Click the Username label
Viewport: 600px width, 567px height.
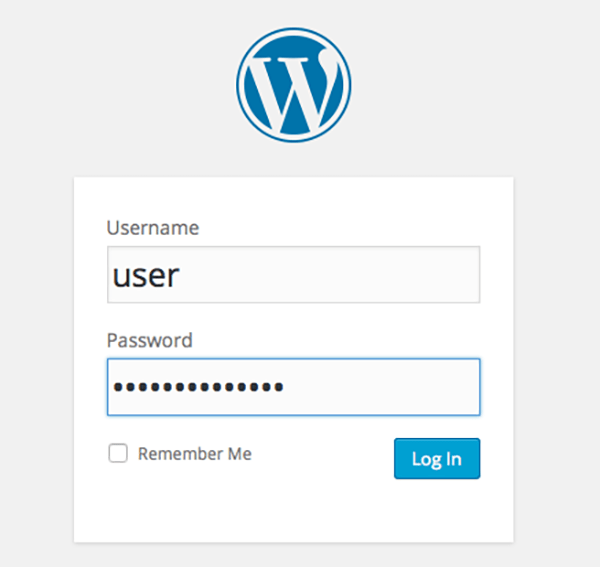pos(152,228)
